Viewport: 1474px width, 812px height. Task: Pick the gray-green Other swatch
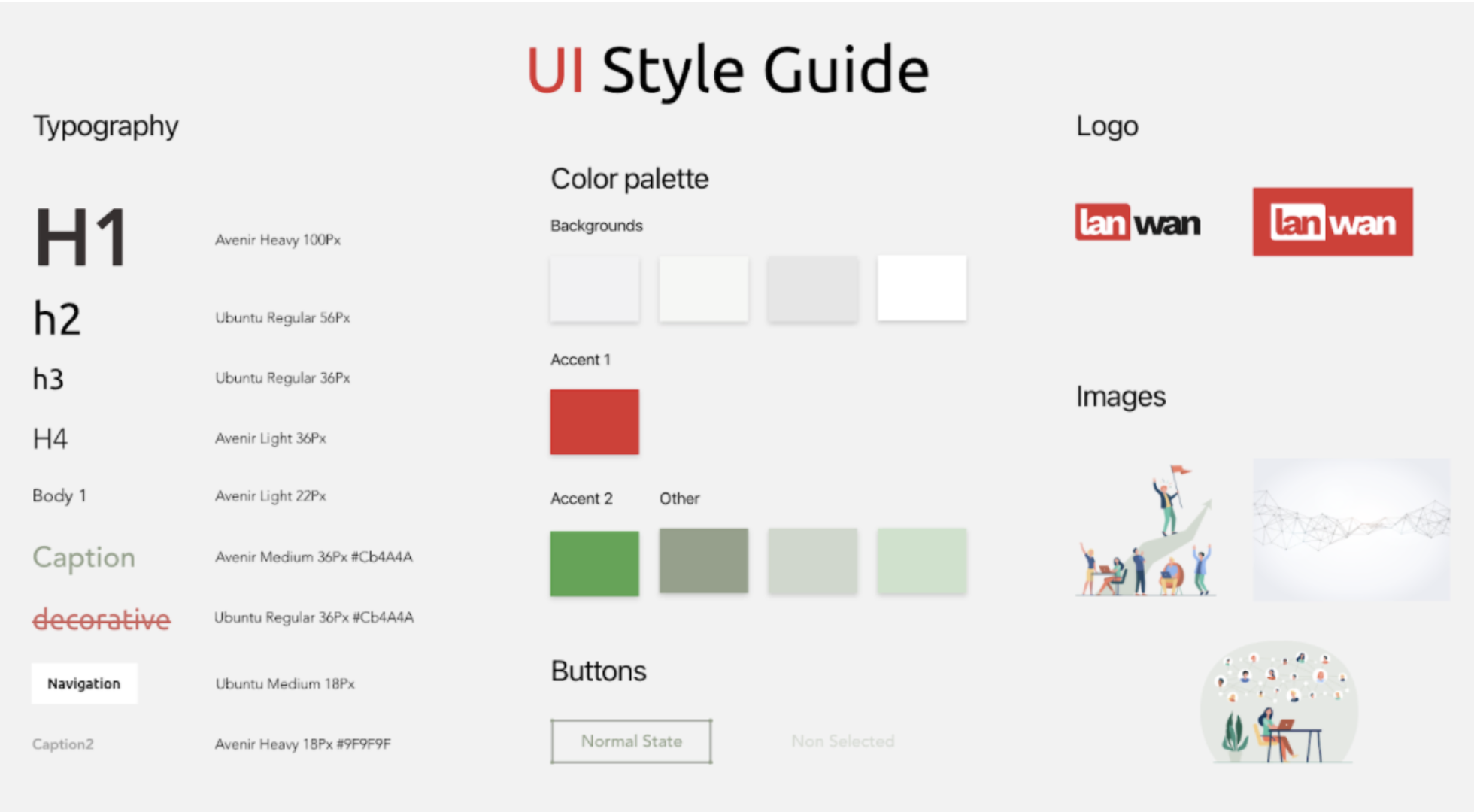coord(703,561)
